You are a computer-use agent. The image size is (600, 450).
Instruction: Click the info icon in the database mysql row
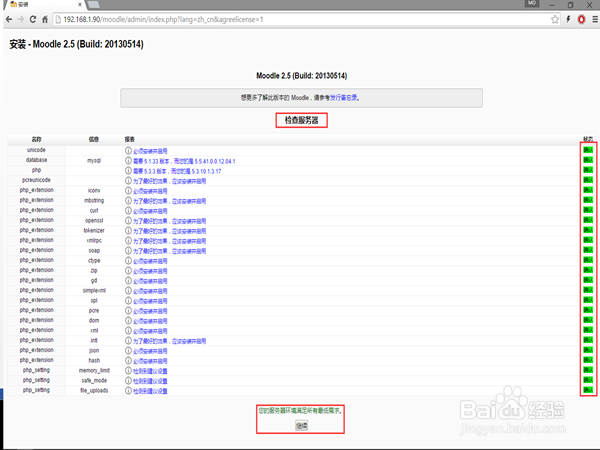pos(129,161)
